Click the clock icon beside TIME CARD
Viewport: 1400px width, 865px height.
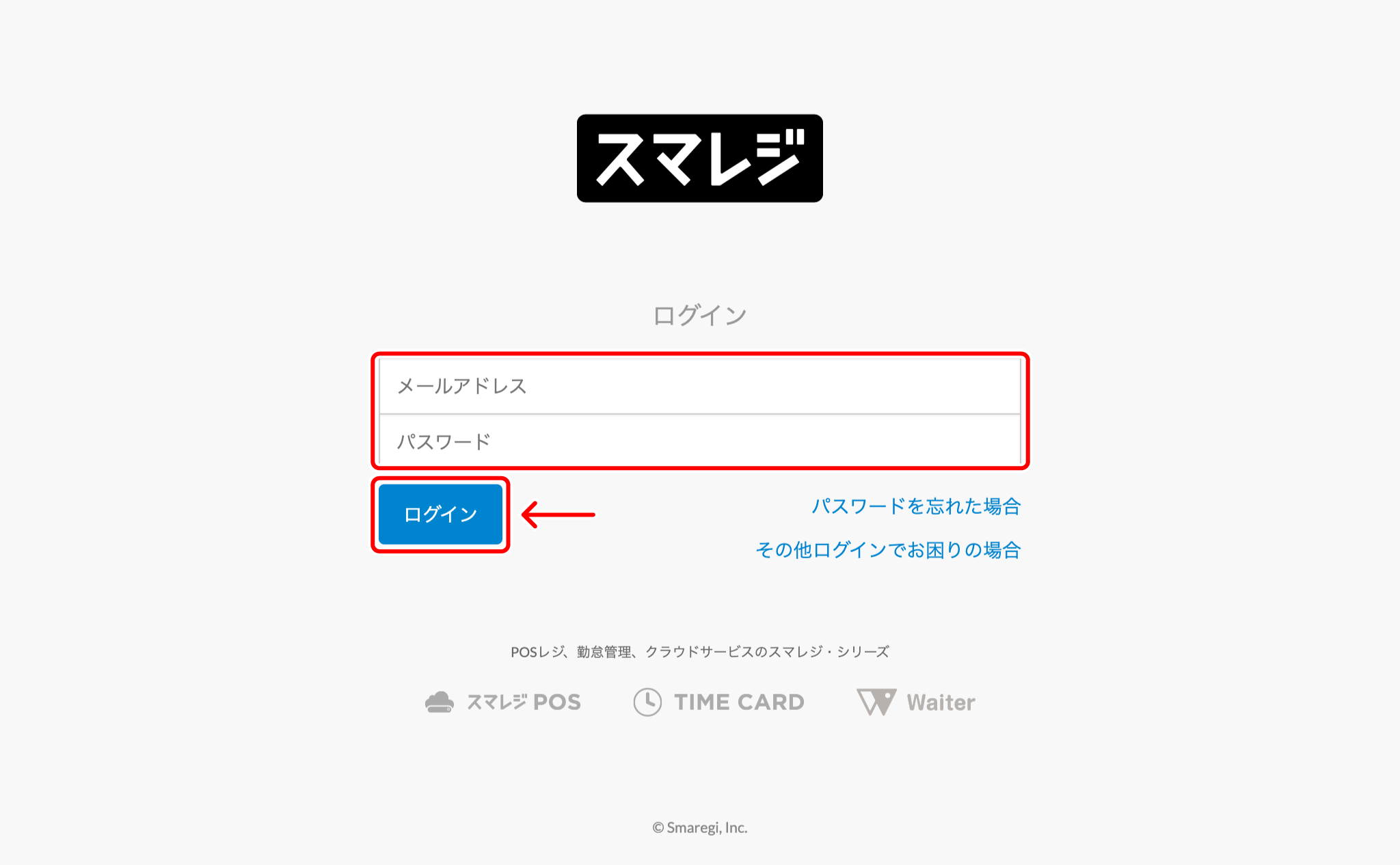click(647, 702)
